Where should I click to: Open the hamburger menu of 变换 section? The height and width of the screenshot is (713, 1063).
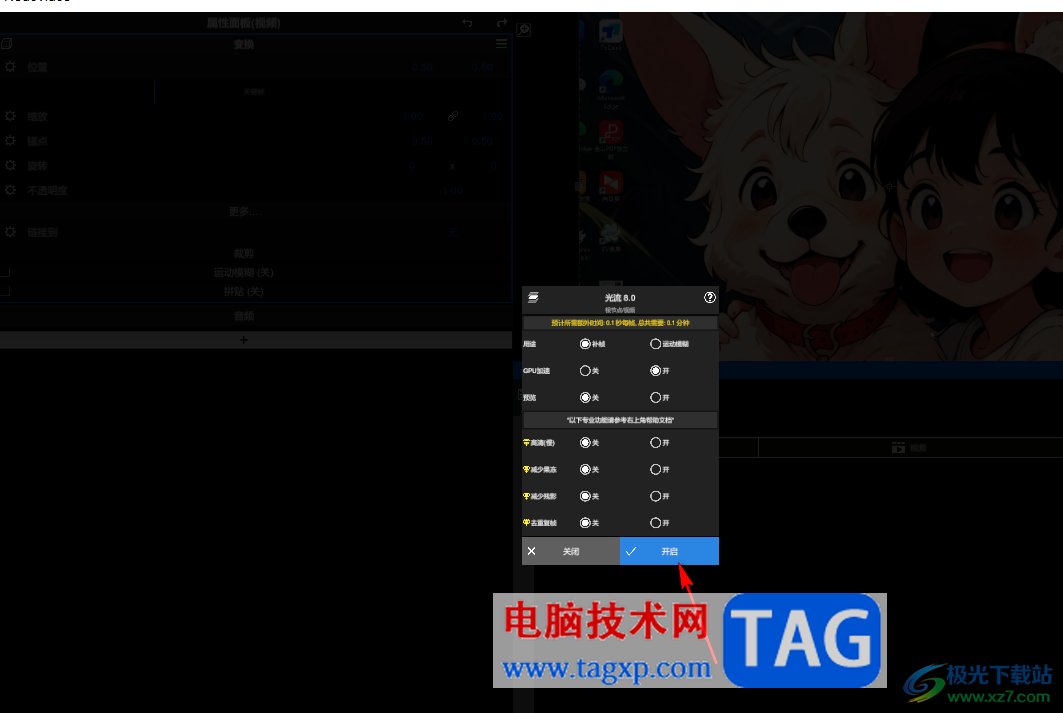(x=502, y=44)
